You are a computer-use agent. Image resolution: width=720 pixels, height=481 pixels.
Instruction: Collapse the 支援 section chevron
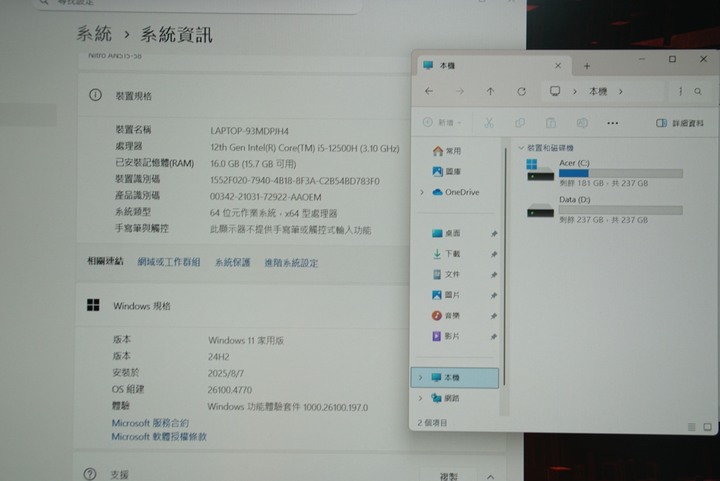point(490,477)
